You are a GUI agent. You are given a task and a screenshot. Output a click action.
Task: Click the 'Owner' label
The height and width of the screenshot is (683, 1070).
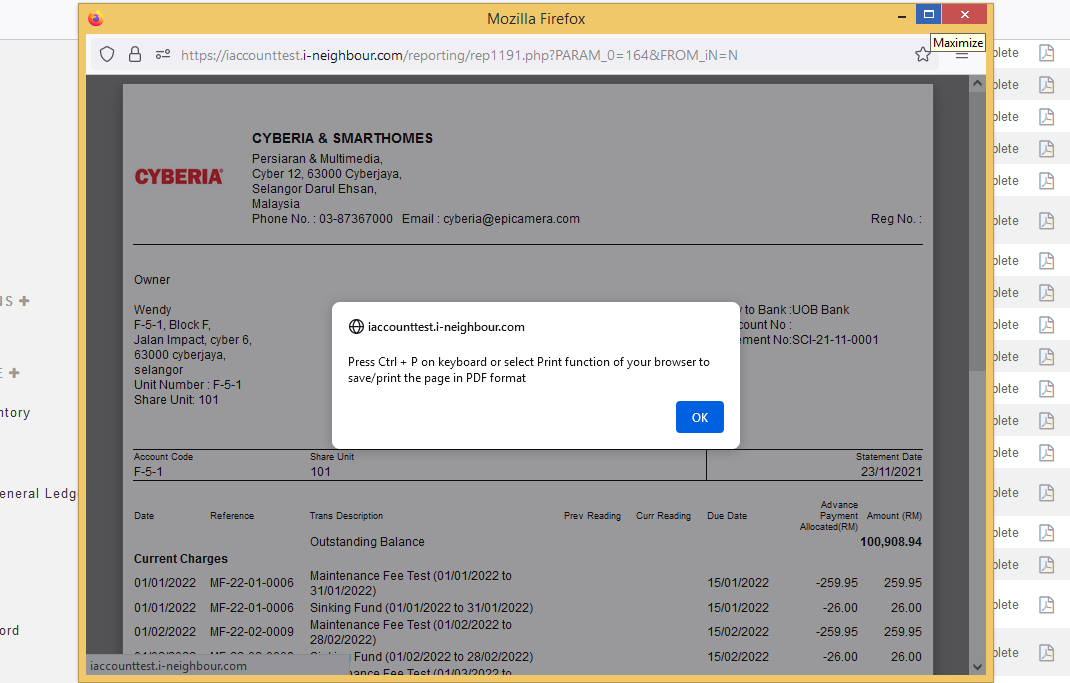152,280
